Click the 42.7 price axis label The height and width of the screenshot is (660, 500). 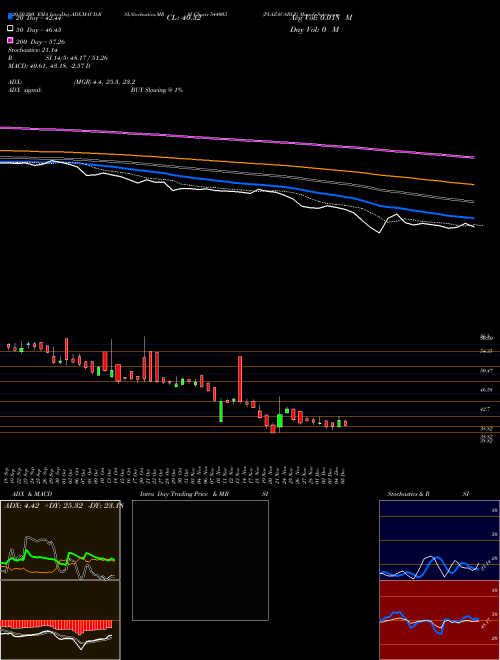[x=485, y=409]
